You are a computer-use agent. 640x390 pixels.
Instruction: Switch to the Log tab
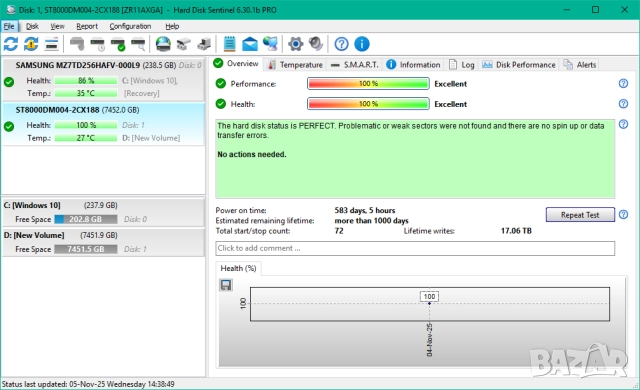(462, 64)
